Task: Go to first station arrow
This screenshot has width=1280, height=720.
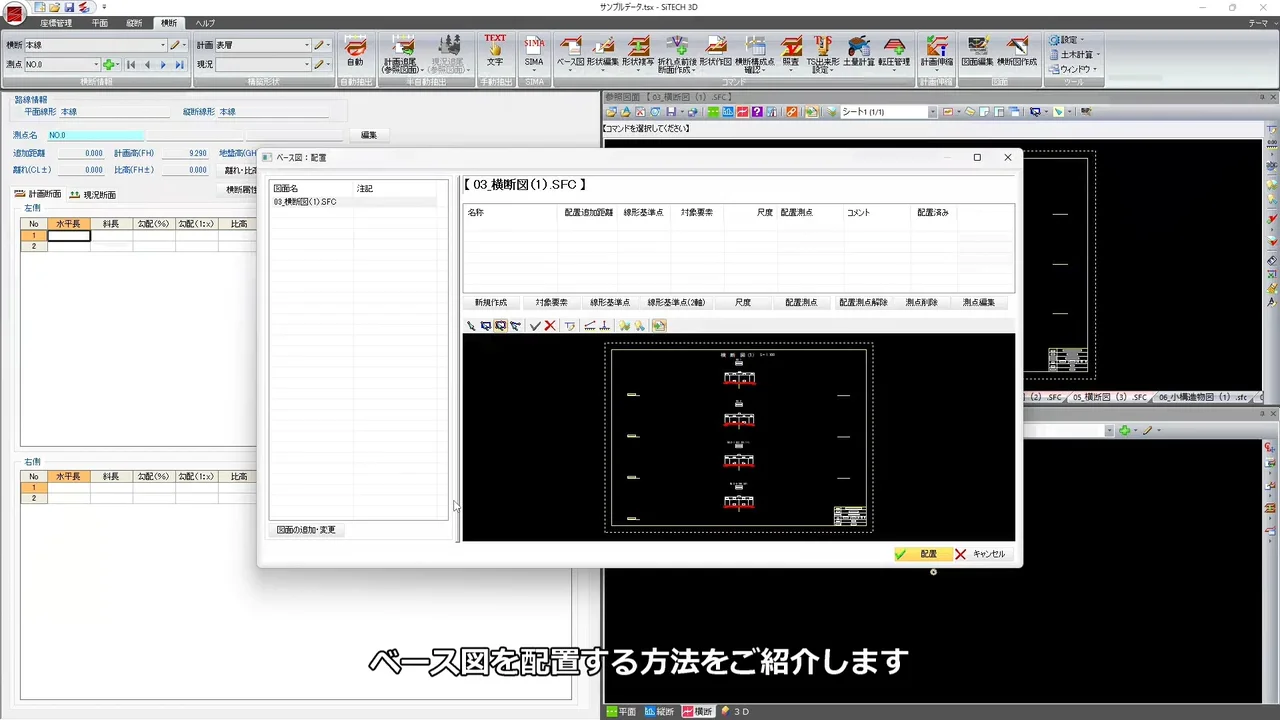Action: pyautogui.click(x=131, y=65)
